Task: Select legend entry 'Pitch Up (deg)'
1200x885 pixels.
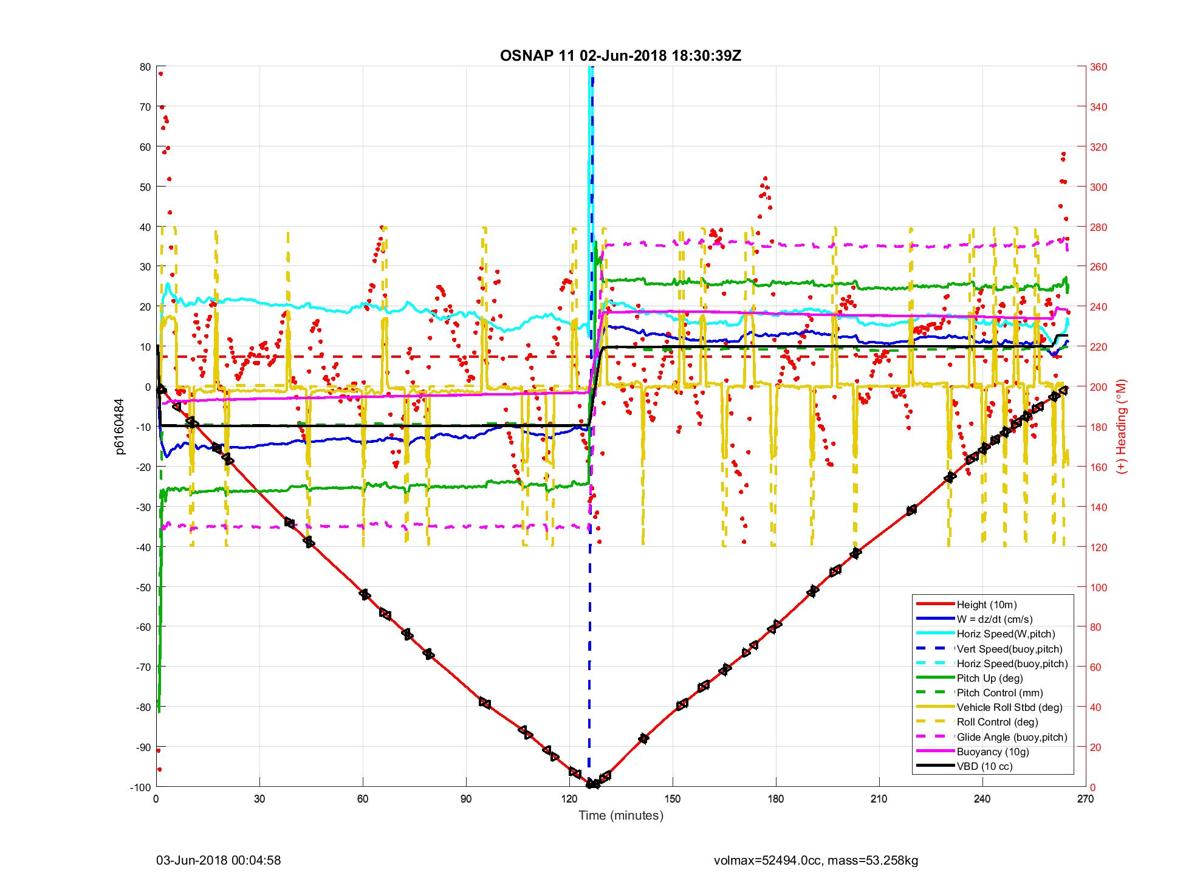Action: tap(991, 678)
